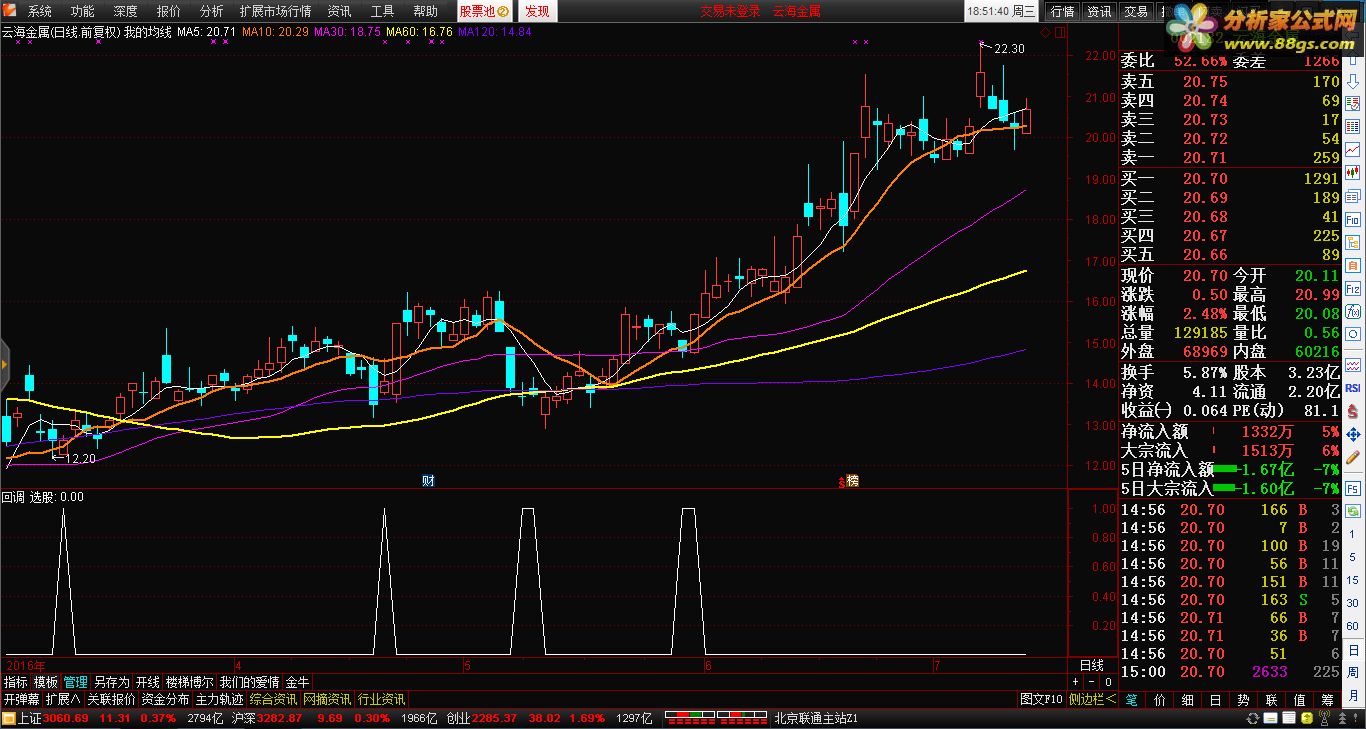The image size is (1366, 729).
Task: Click the 股票池 button
Action: pos(485,11)
